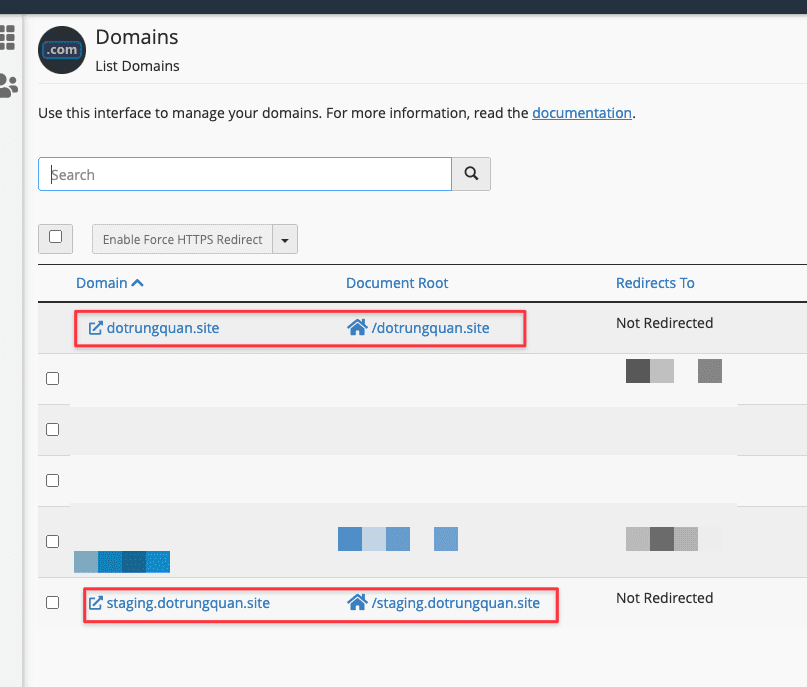Click the ascending sort chevron beside Domain
The width and height of the screenshot is (807, 687).
click(x=138, y=281)
